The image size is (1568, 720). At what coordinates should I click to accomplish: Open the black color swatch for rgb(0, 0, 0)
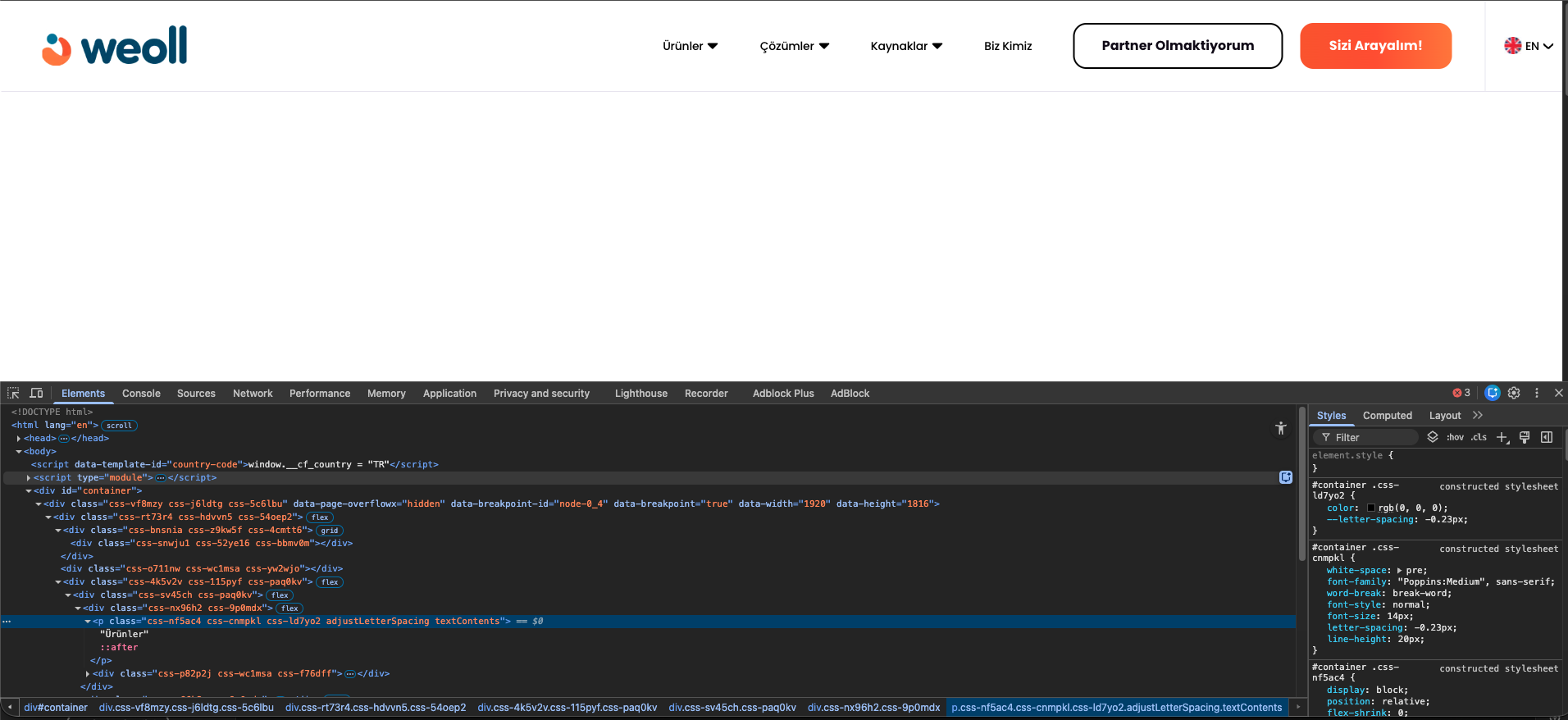coord(1371,508)
